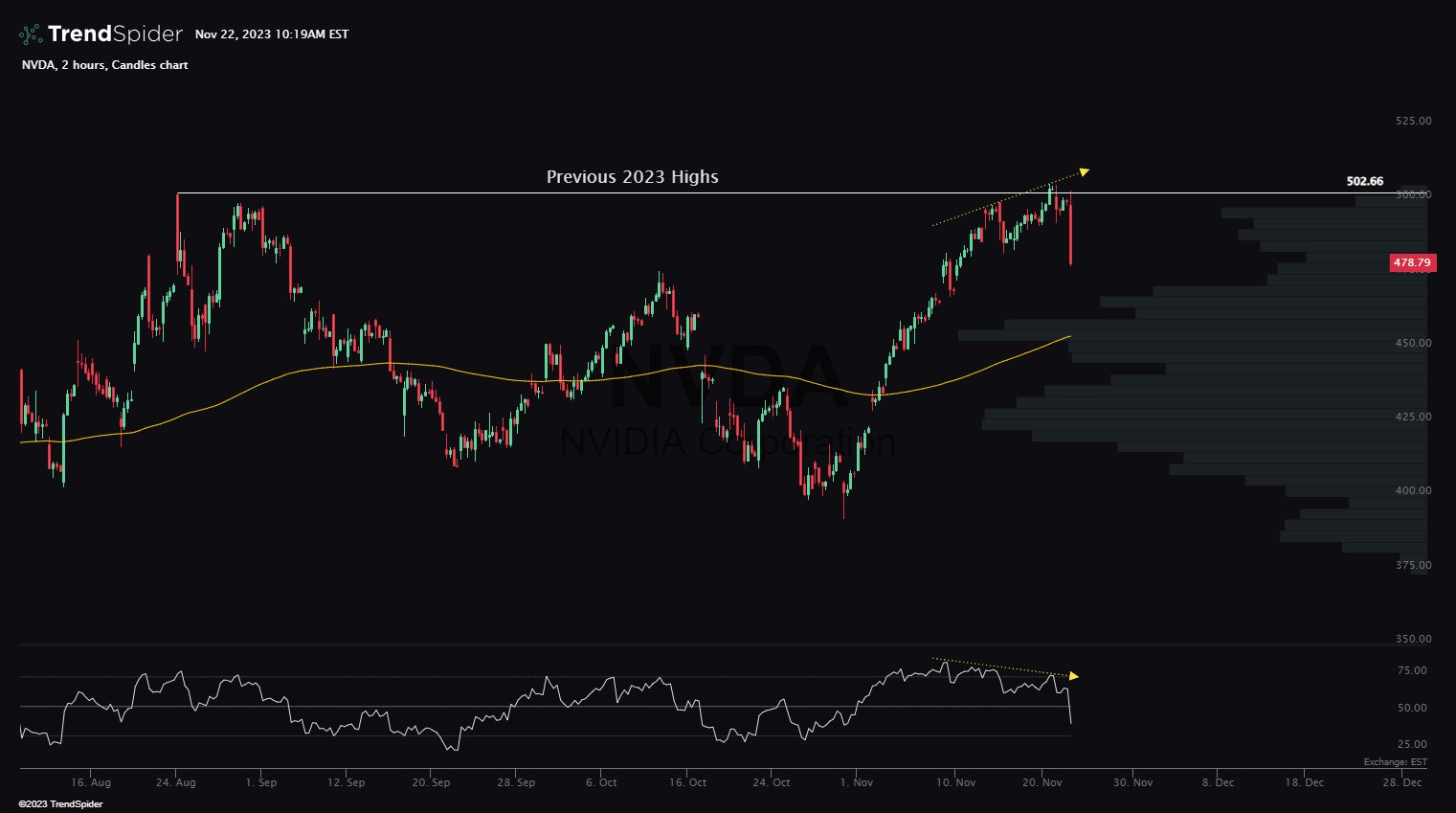The height and width of the screenshot is (813, 1456).
Task: Click the ©2023 TrendSpider copyright text
Action: pyautogui.click(x=60, y=804)
